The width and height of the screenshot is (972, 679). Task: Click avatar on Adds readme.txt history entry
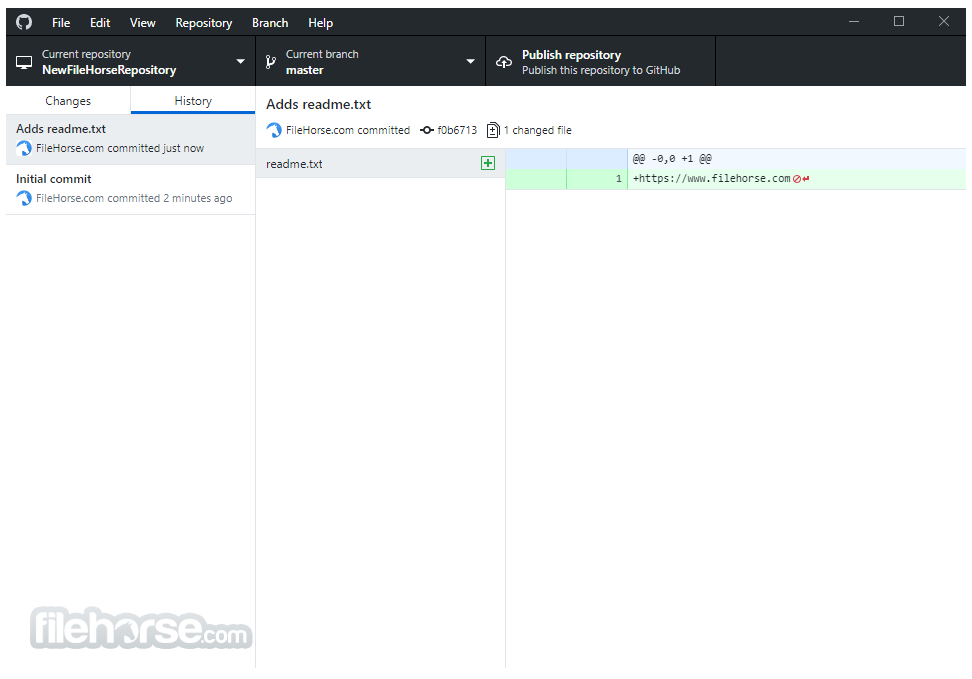tap(24, 148)
